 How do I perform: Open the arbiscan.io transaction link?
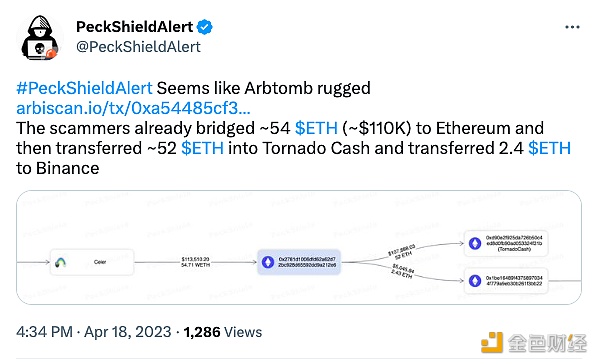pyautogui.click(x=133, y=108)
